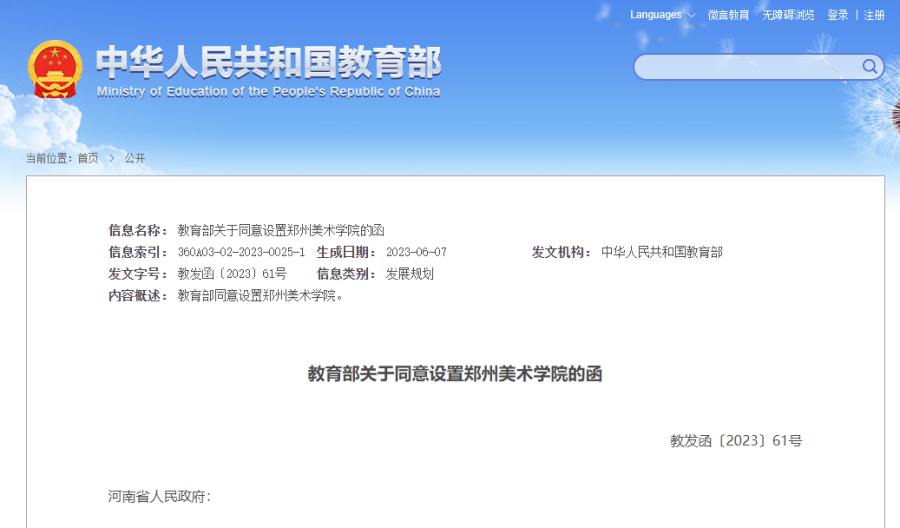Click the 发文机构 value 中华人民共和国教育部

[662, 252]
